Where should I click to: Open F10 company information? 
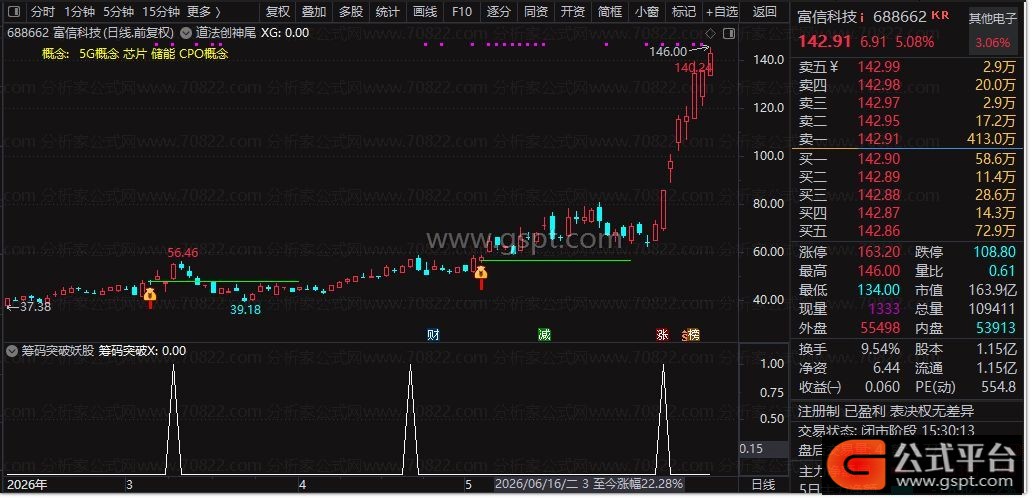tap(462, 11)
